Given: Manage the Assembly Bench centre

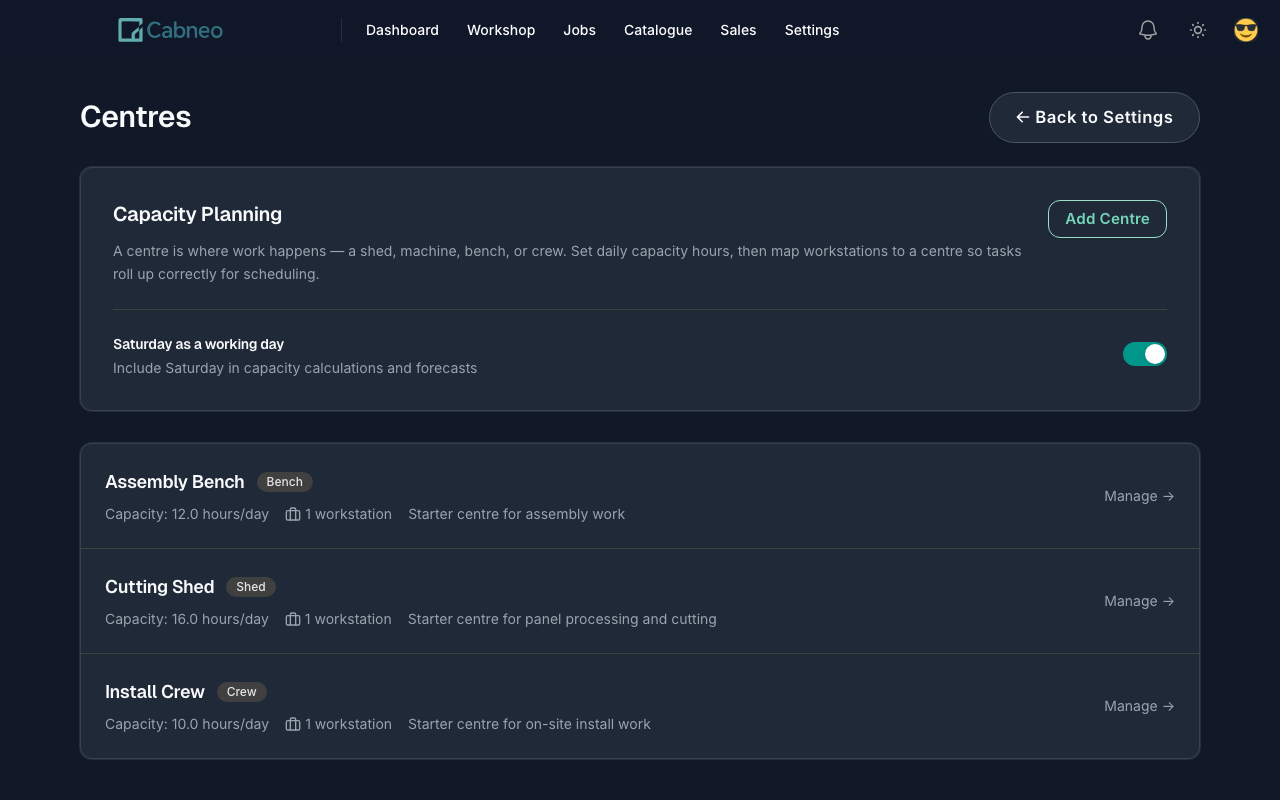Looking at the screenshot, I should [x=1138, y=496].
